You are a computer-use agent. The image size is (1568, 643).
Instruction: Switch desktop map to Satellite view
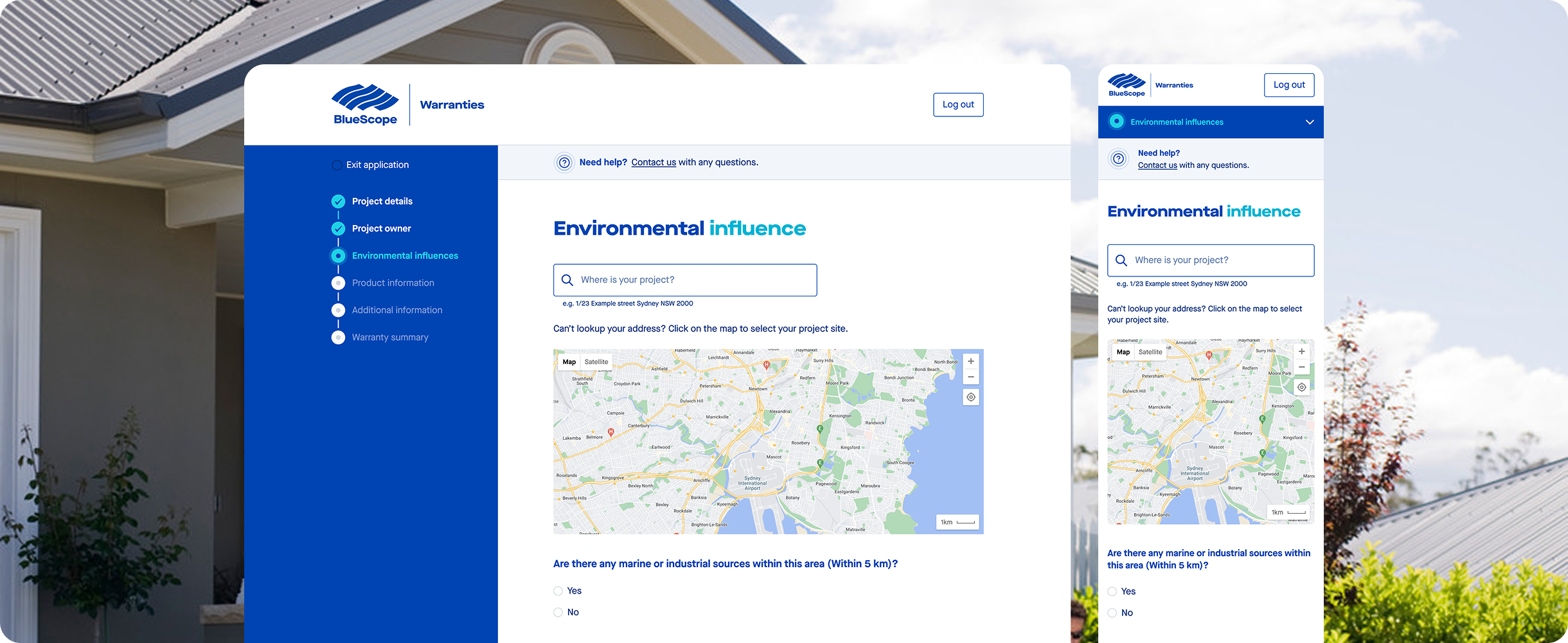coord(596,362)
